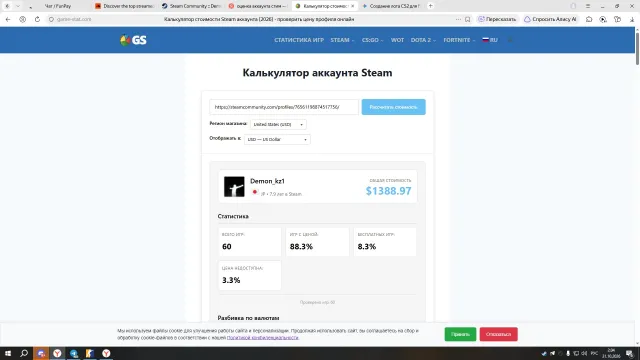Open the WOT menu item
The image size is (640, 360).
397,40
